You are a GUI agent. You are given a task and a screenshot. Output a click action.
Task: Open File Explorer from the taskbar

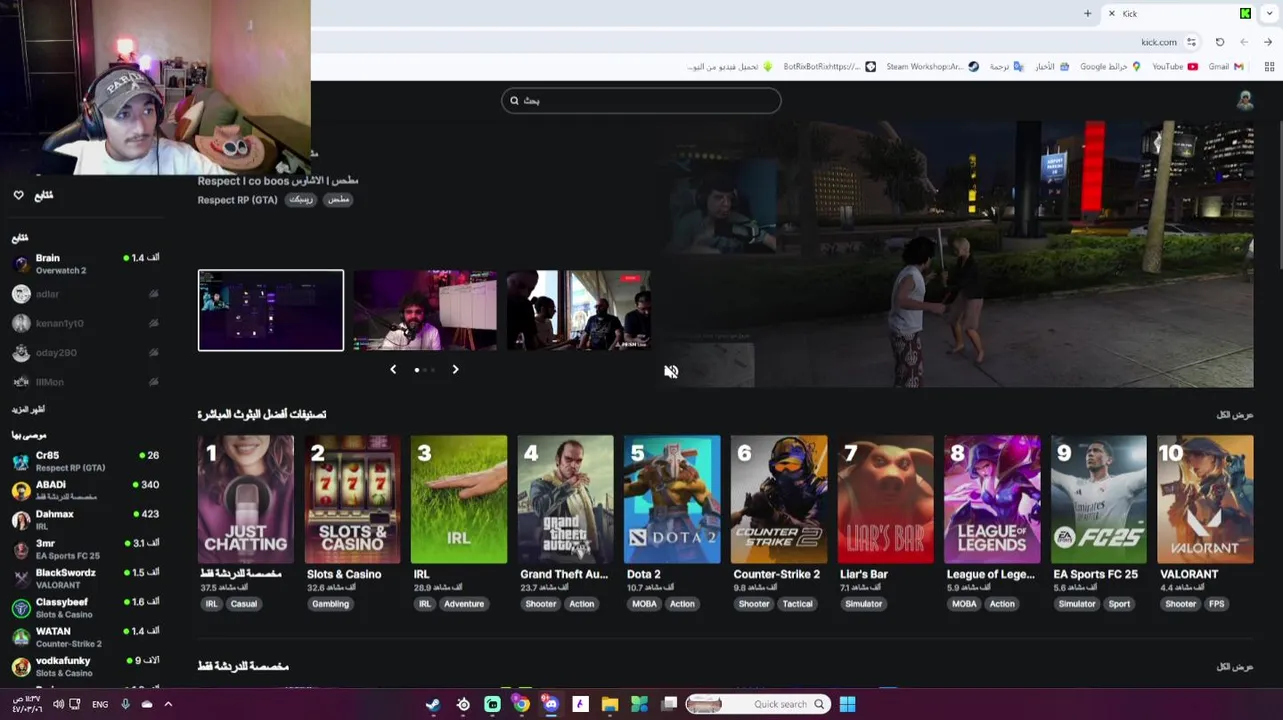coord(610,704)
